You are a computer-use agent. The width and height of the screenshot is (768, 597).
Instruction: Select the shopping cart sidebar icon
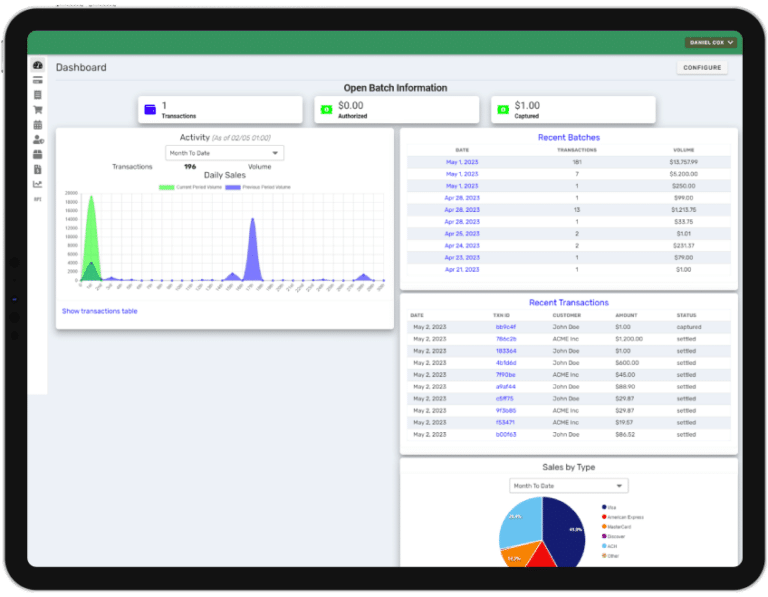tap(38, 110)
